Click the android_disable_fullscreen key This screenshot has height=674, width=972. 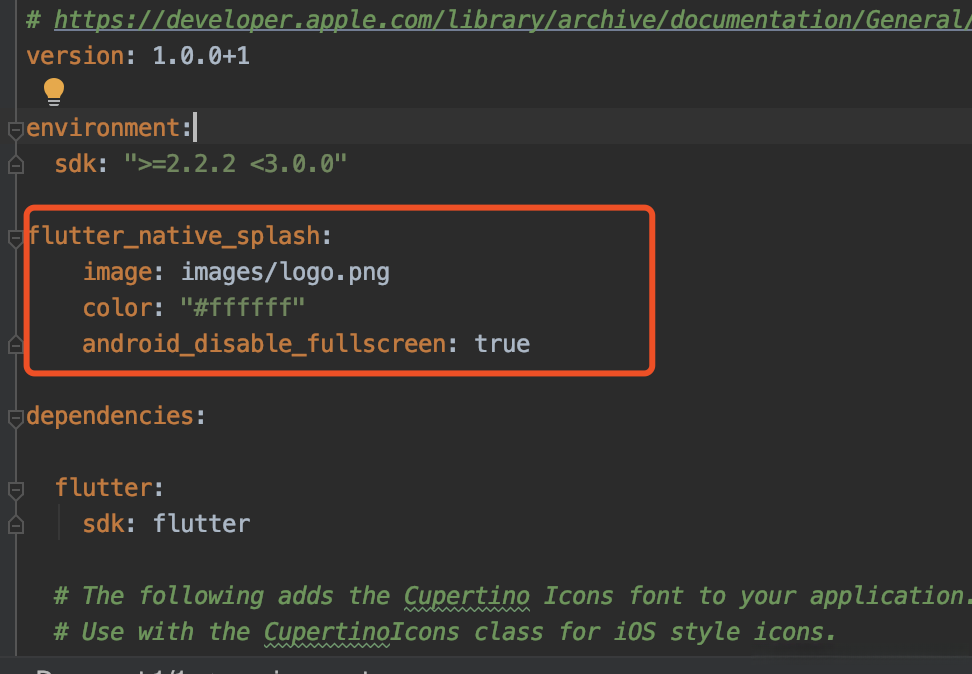click(262, 345)
